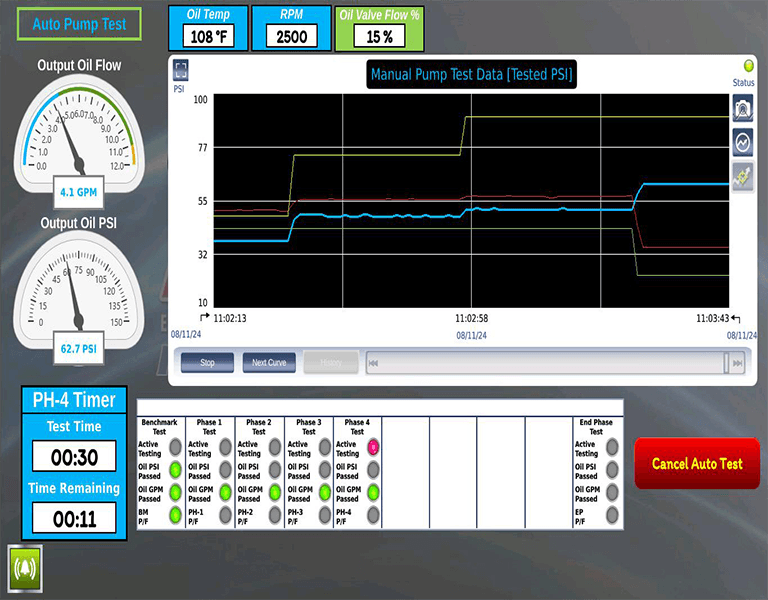Click the right time-axis end arrow at 11:03:43

736,318
